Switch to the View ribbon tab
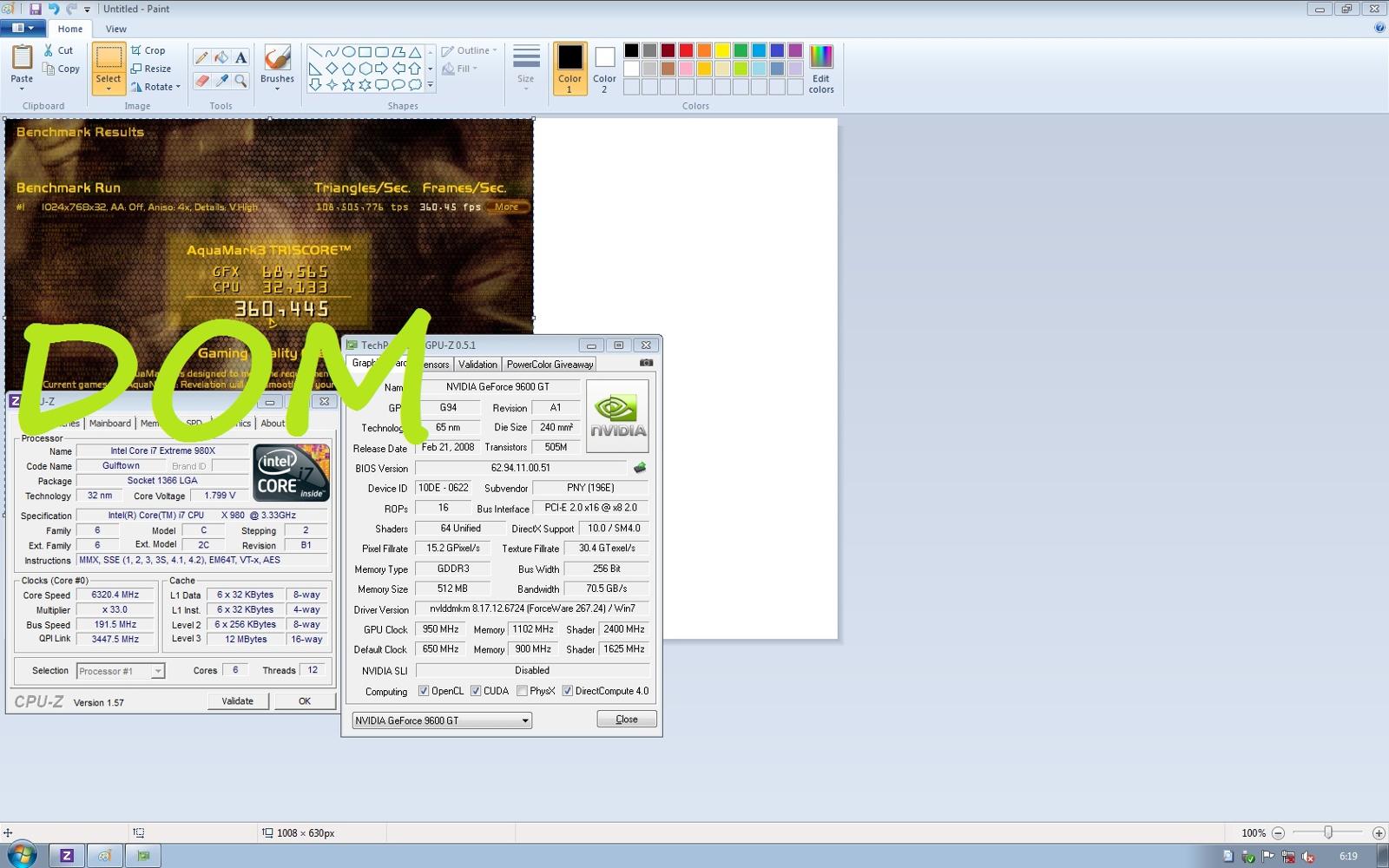 click(x=116, y=29)
